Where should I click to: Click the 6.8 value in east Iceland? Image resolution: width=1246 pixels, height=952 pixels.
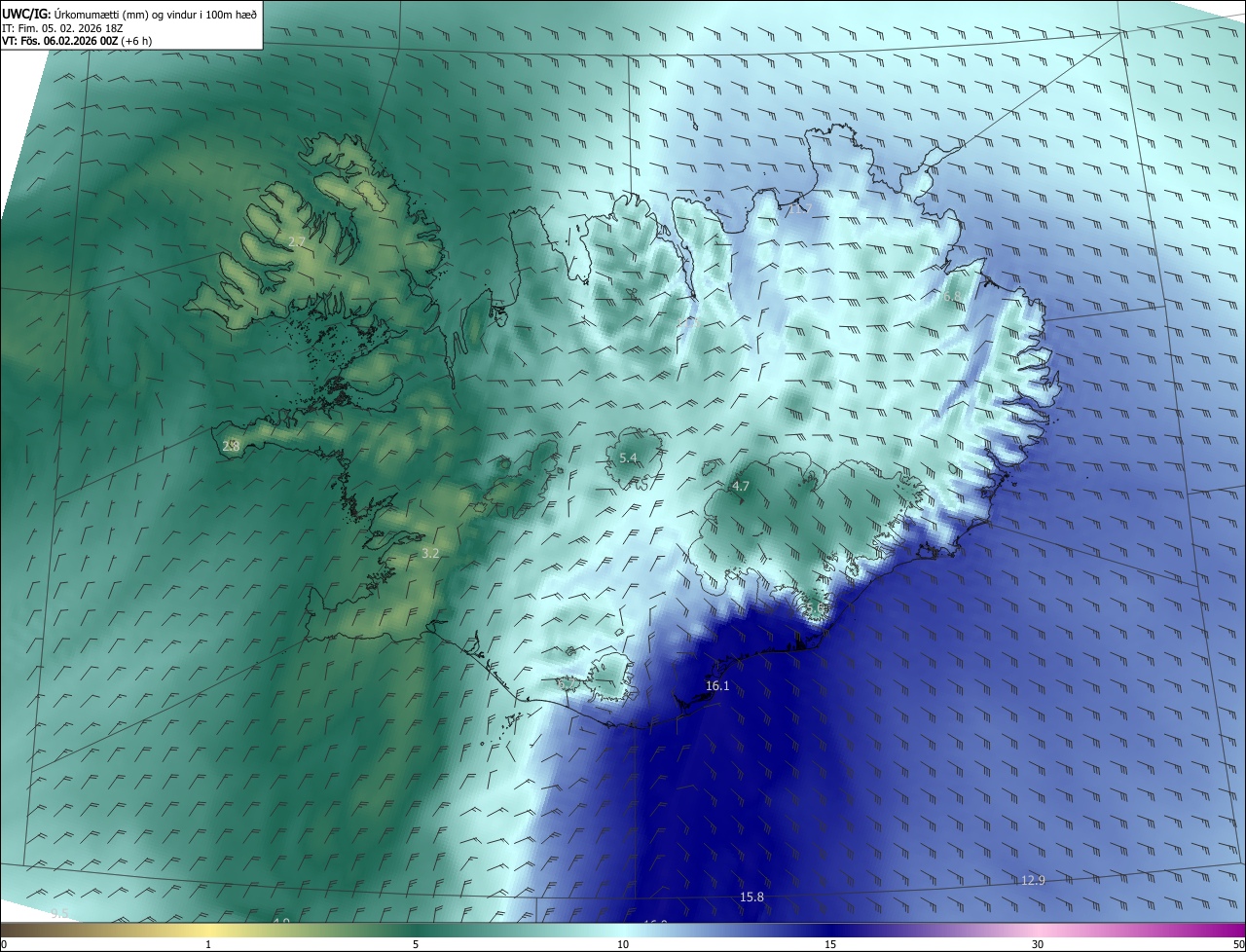952,296
